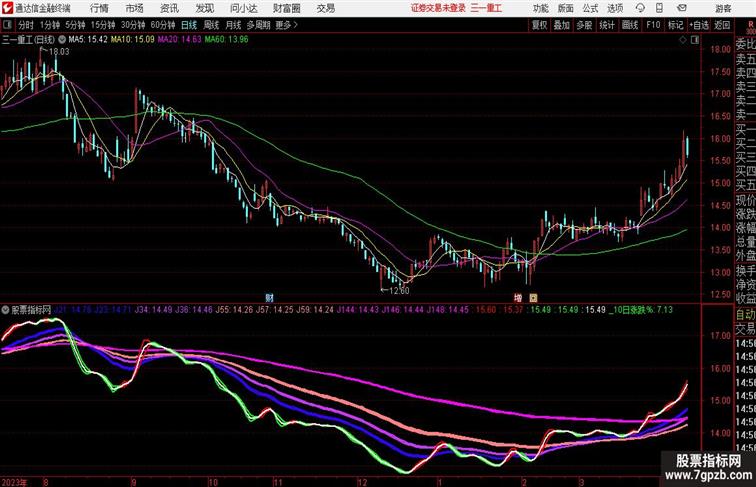Select the 周线 weekly period tab
This screenshot has height=487, width=756.
click(211, 25)
